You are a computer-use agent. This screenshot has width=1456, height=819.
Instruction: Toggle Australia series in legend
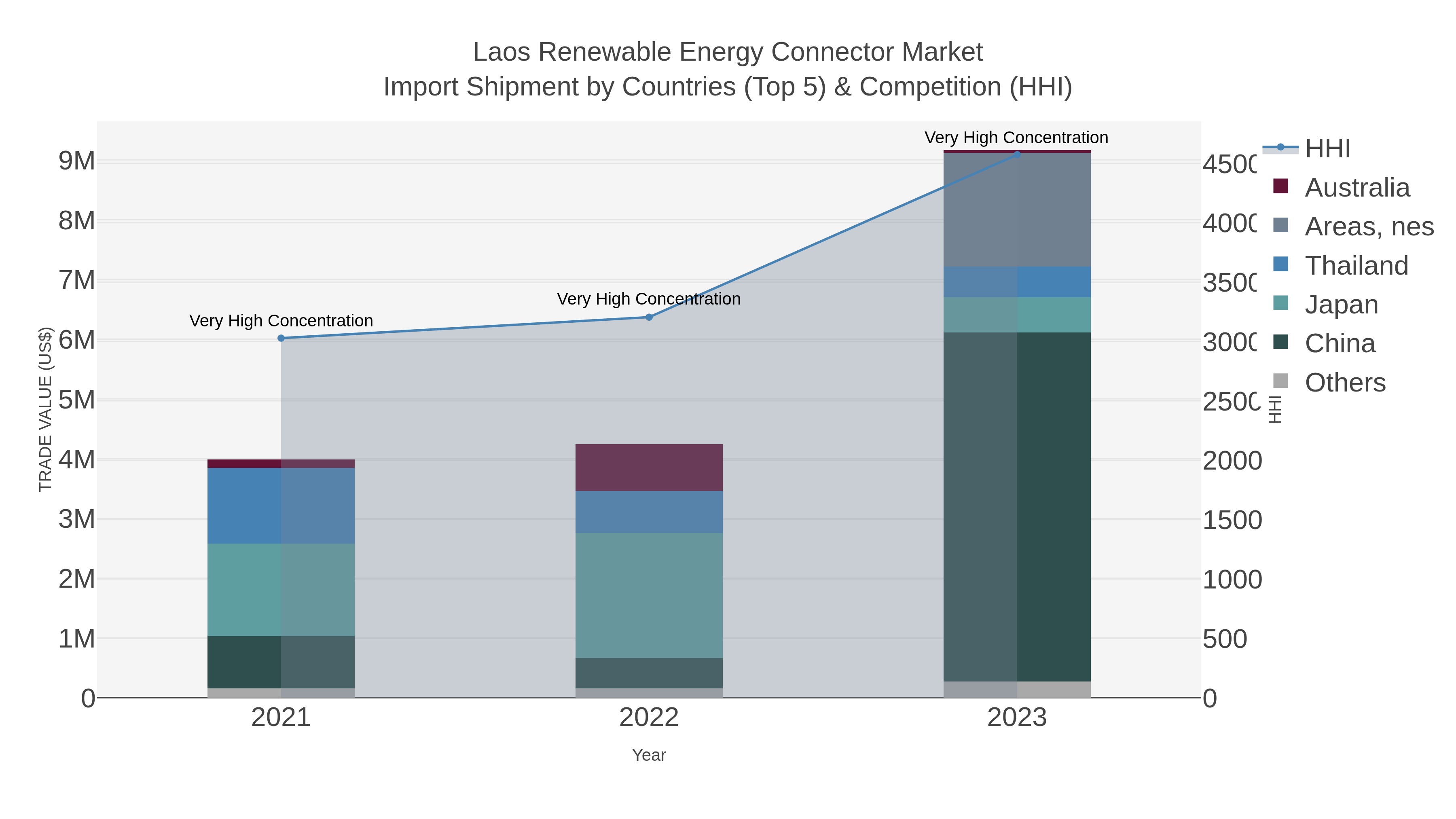pos(1341,187)
